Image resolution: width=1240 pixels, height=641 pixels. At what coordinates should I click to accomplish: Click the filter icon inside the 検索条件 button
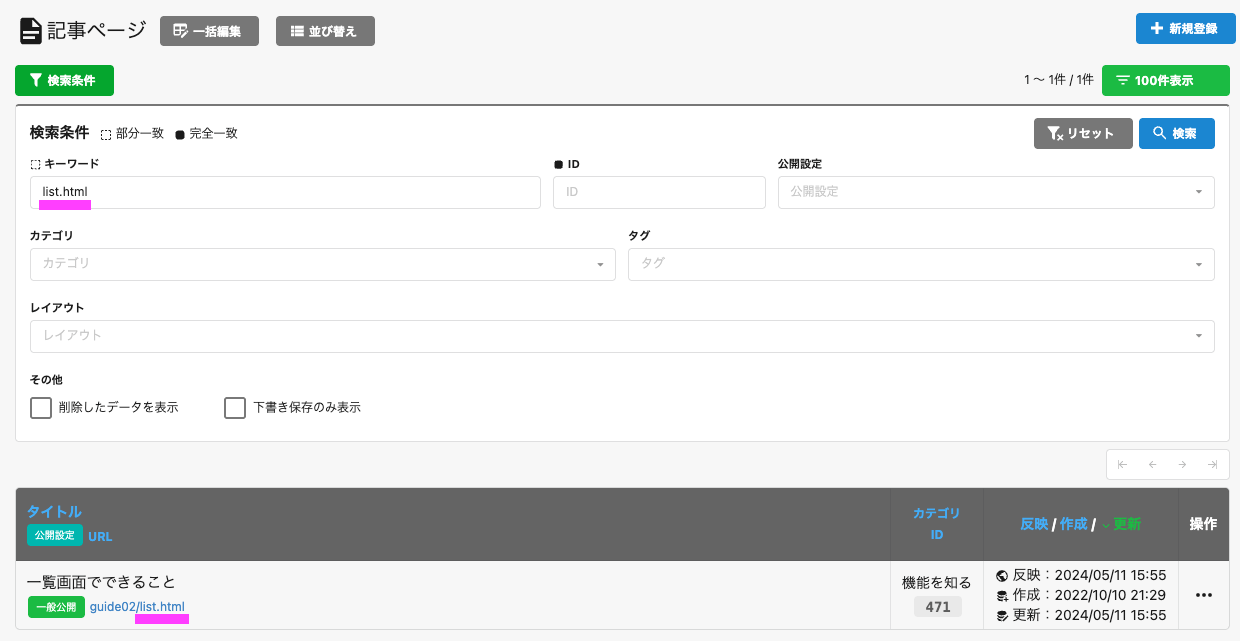(36, 80)
